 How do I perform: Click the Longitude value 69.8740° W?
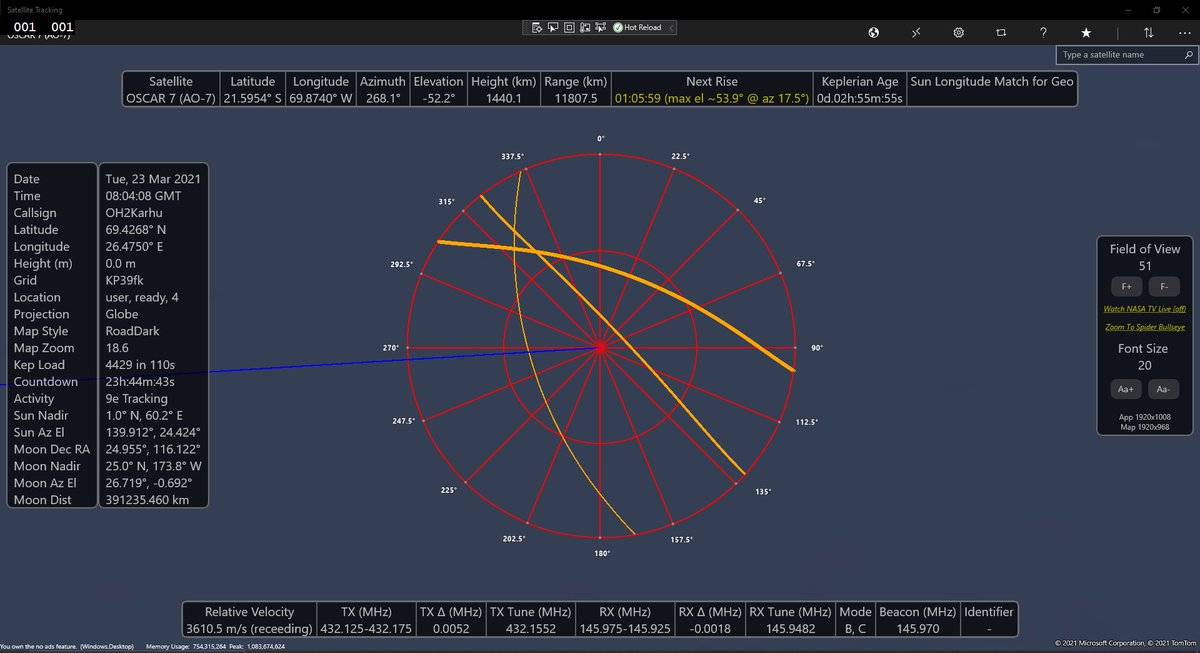coord(321,99)
